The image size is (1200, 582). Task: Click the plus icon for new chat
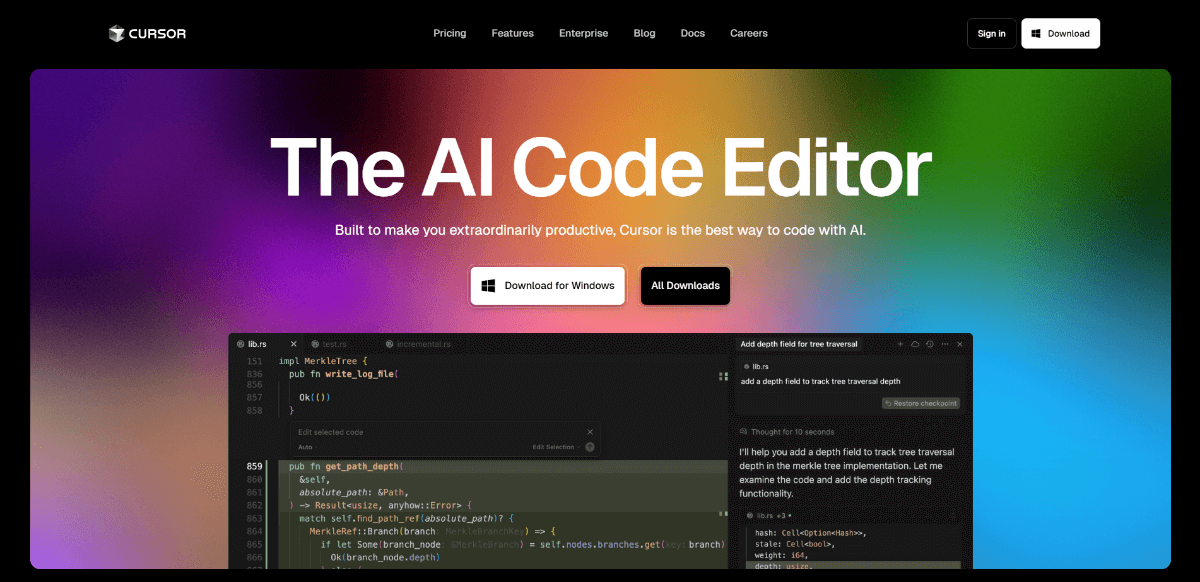(900, 344)
